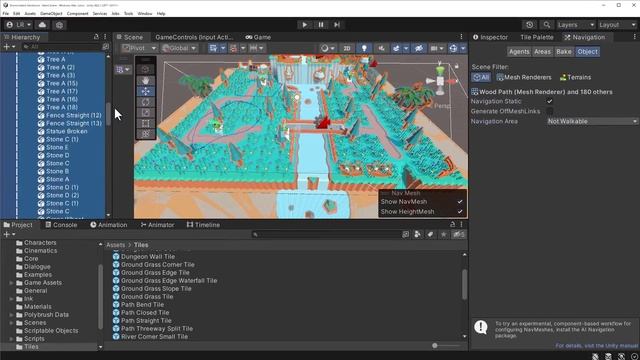The height and width of the screenshot is (360, 640).
Task: Toggle hidden packages visibility icon in Project
Action: coord(459,234)
